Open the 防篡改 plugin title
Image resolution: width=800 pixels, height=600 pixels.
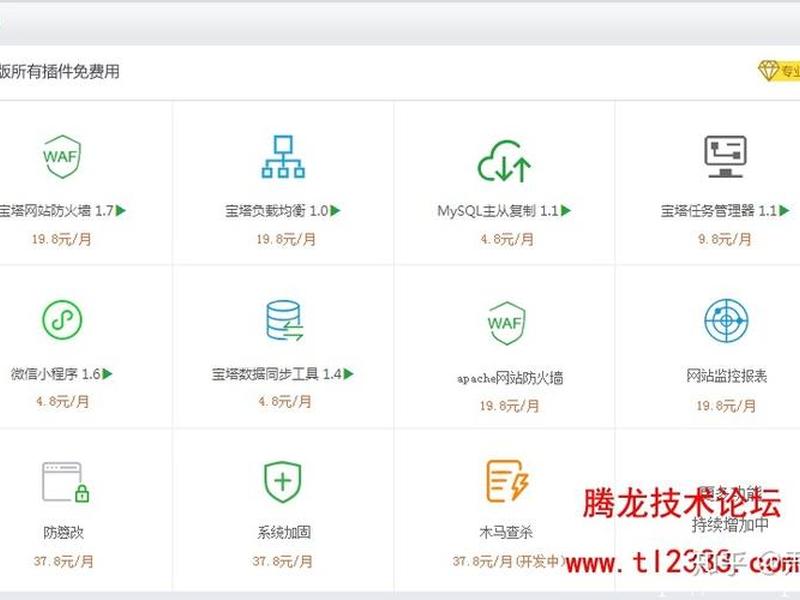click(x=63, y=533)
